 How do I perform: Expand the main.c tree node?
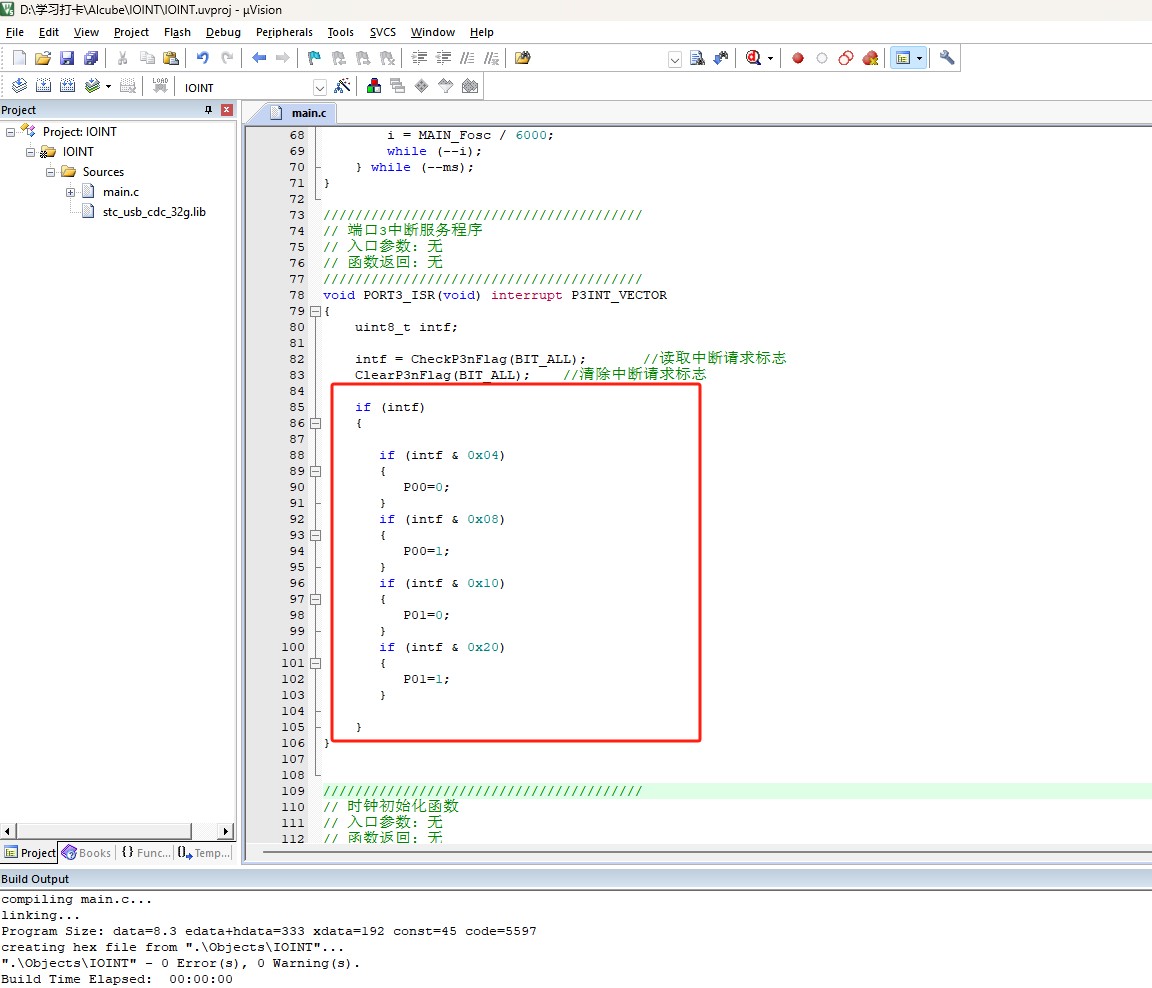point(71,192)
